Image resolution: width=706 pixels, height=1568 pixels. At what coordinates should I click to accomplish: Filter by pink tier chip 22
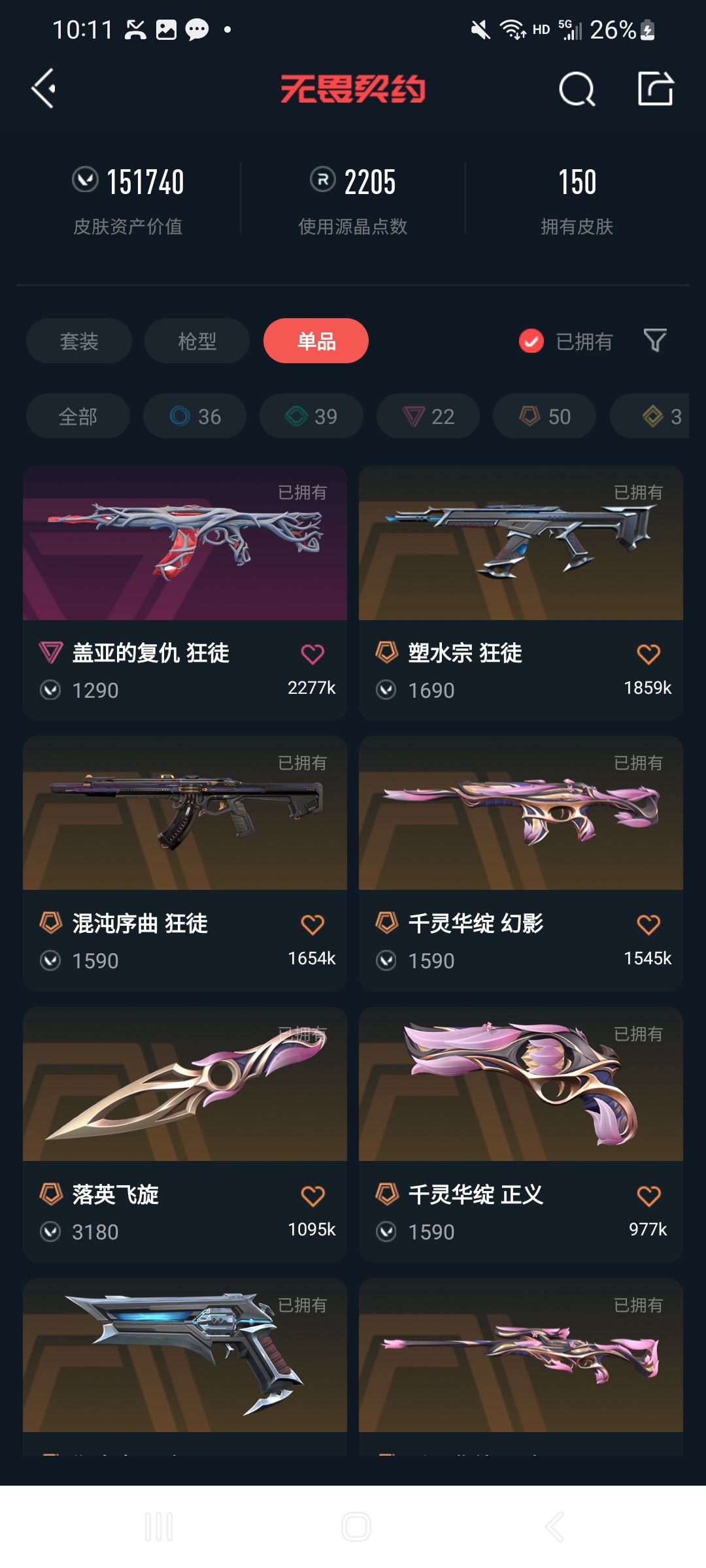click(428, 416)
